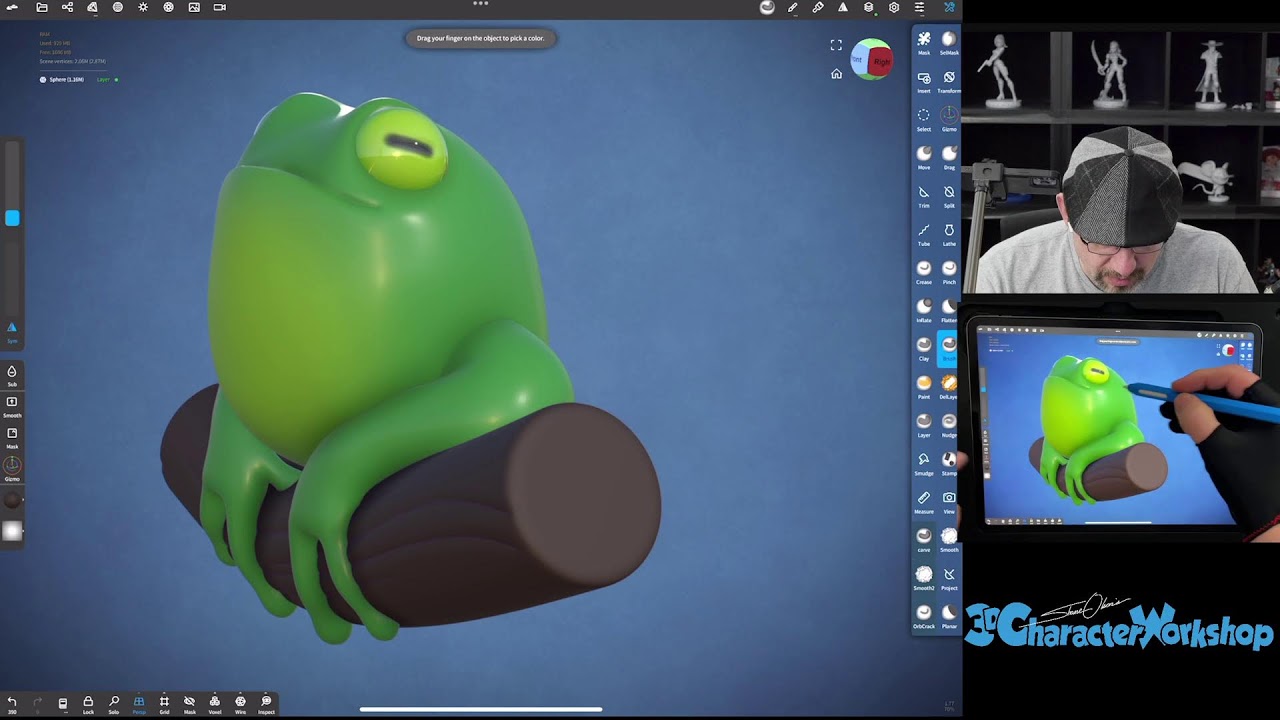Image resolution: width=1280 pixels, height=720 pixels.
Task: Select the Smudge tool
Action: pos(924,464)
